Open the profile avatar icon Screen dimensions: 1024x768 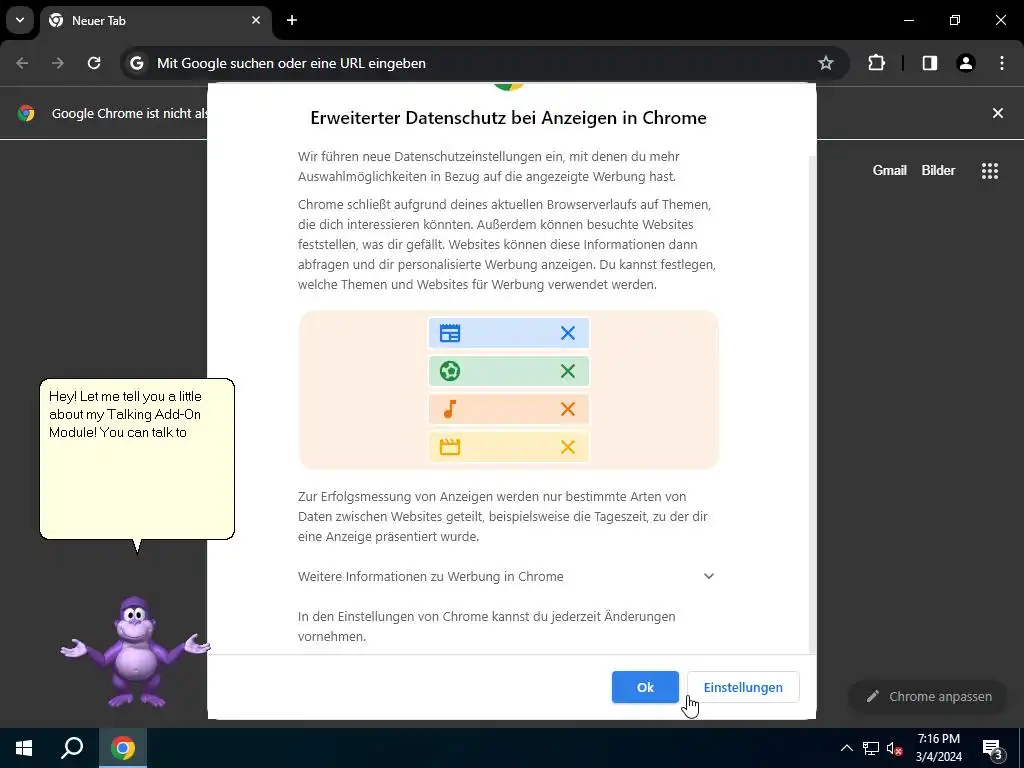pos(965,63)
